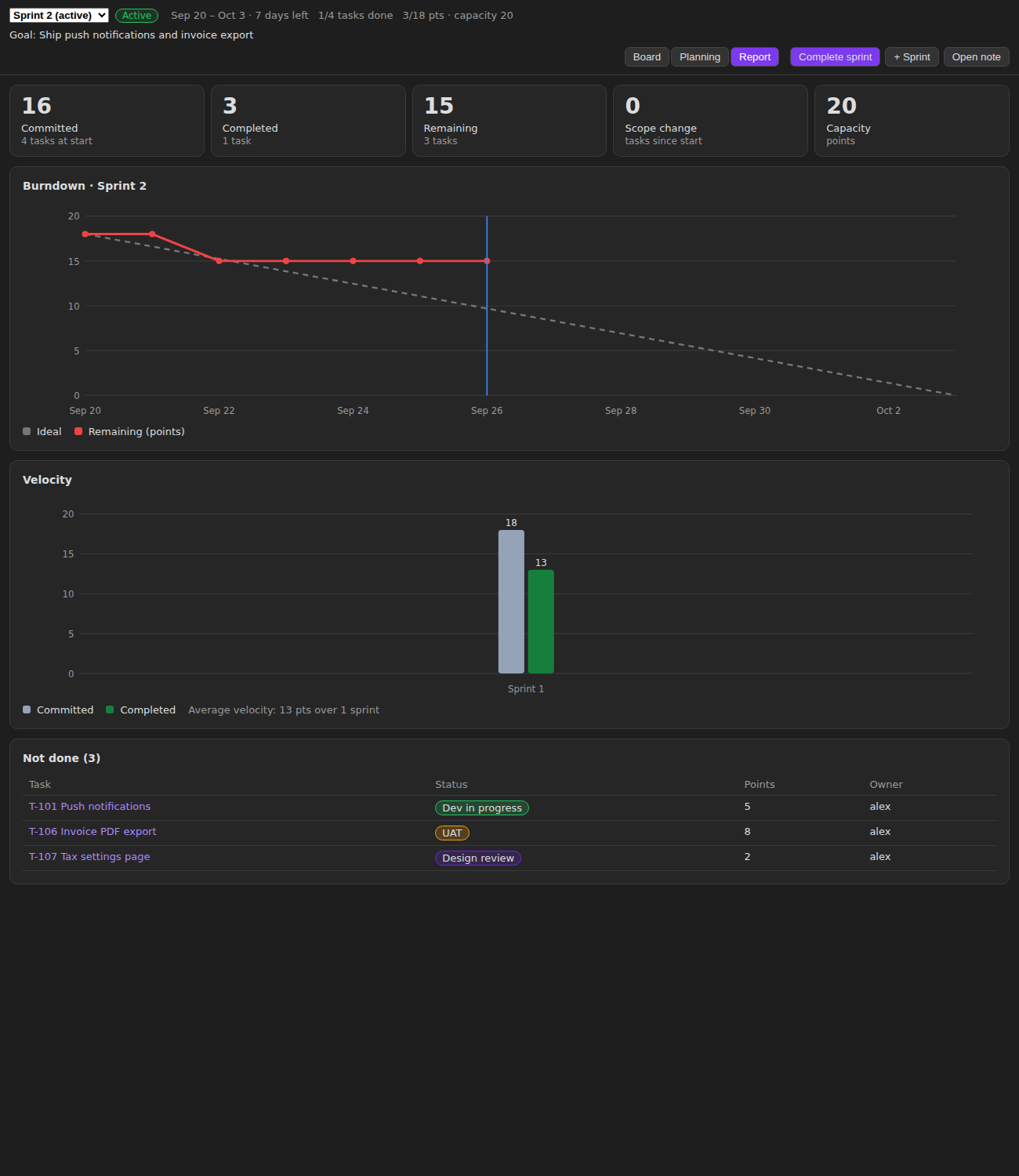Click the Points column header
This screenshot has height=1176, width=1019.
760,785
